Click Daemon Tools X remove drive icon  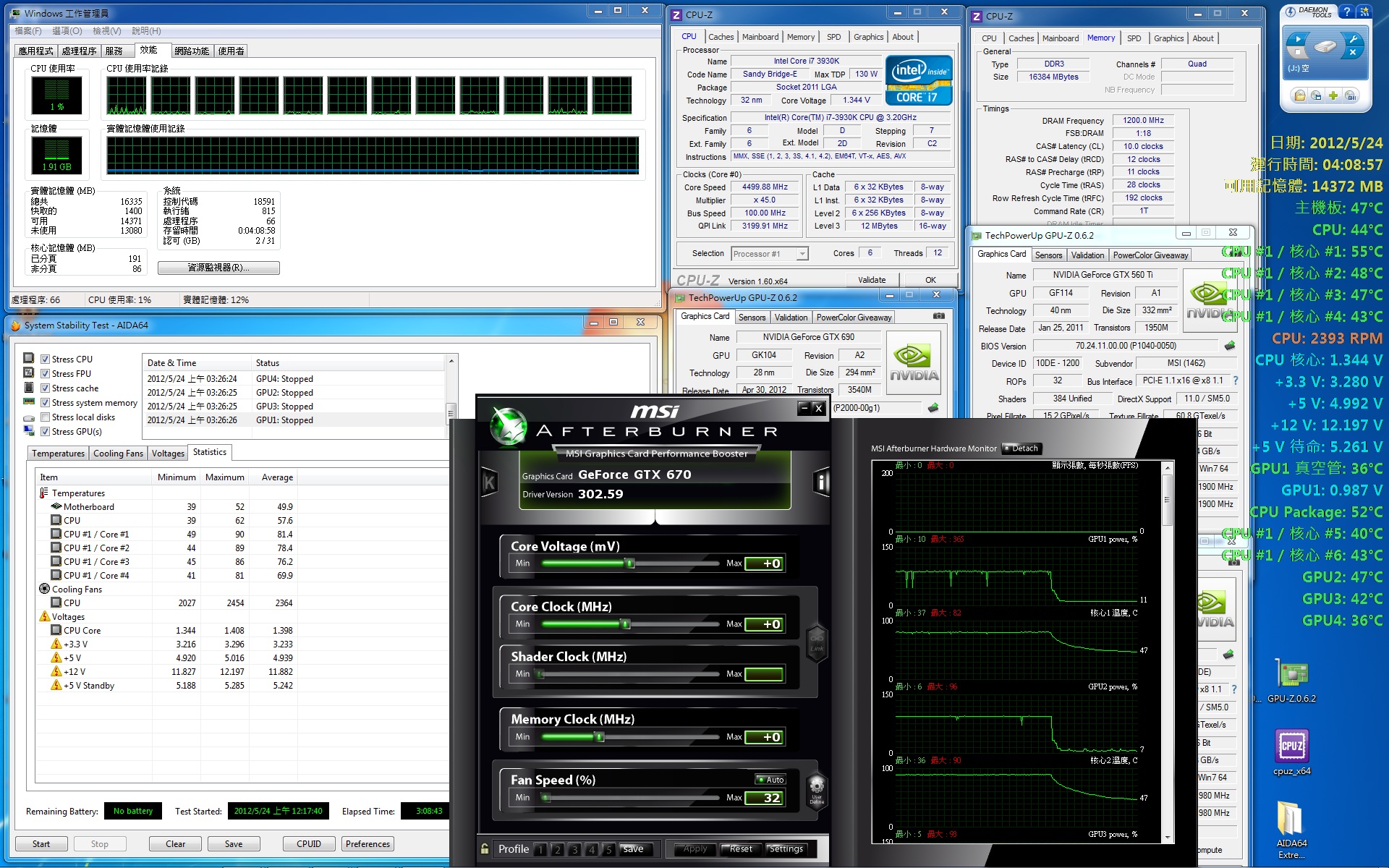click(1353, 53)
